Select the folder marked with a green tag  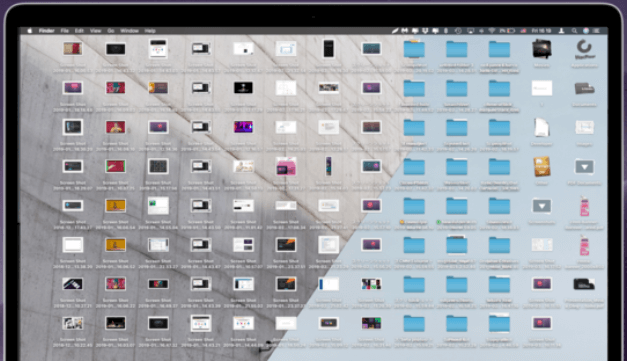457,206
